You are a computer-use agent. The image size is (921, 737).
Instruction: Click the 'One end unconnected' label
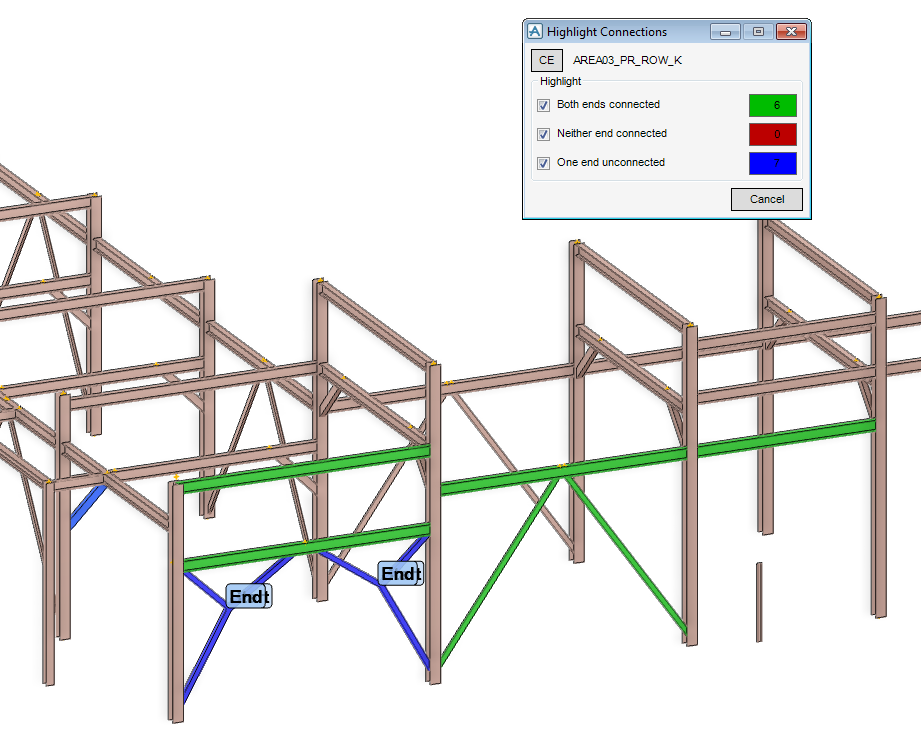tap(611, 162)
